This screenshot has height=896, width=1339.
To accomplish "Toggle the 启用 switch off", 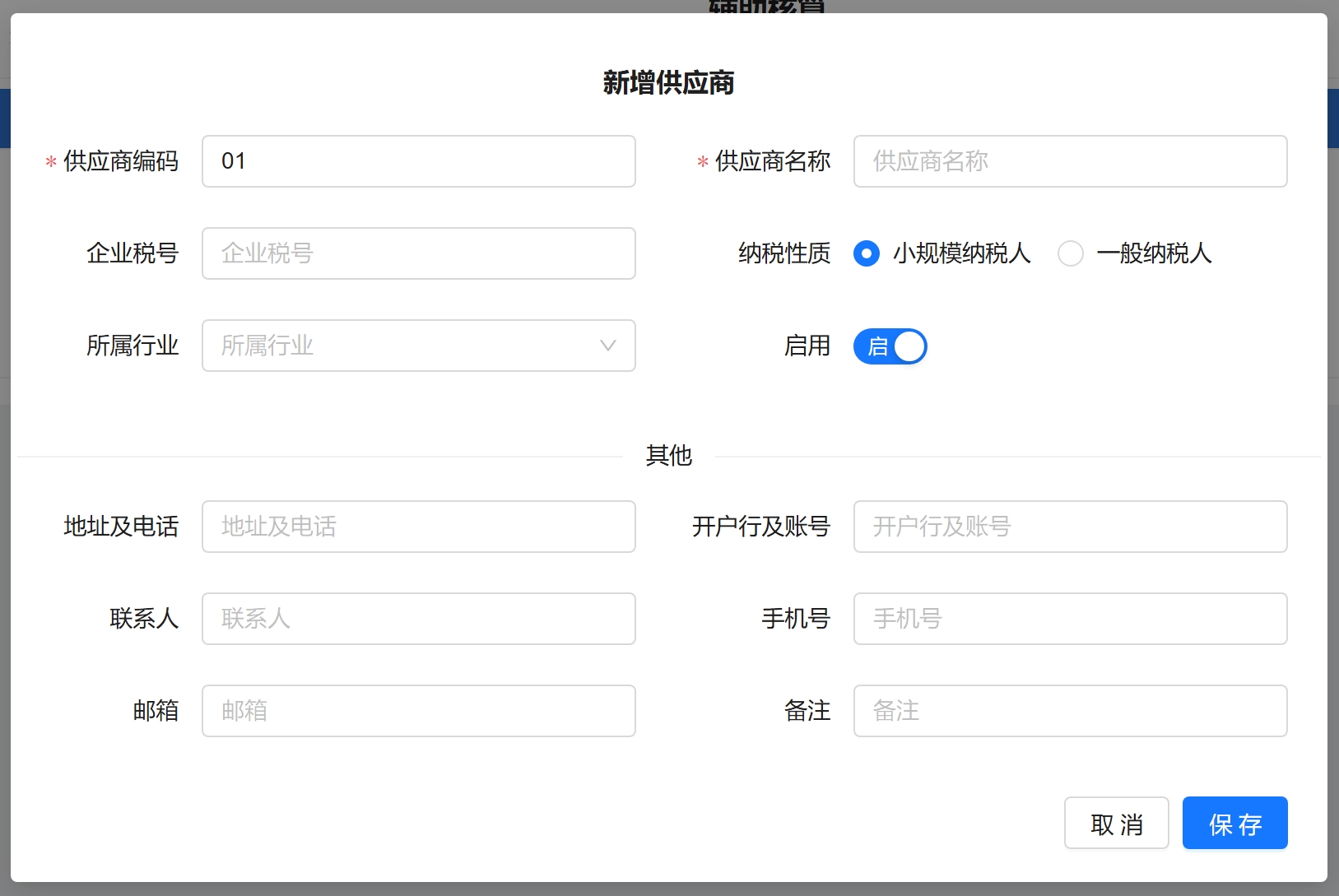I will click(x=890, y=346).
